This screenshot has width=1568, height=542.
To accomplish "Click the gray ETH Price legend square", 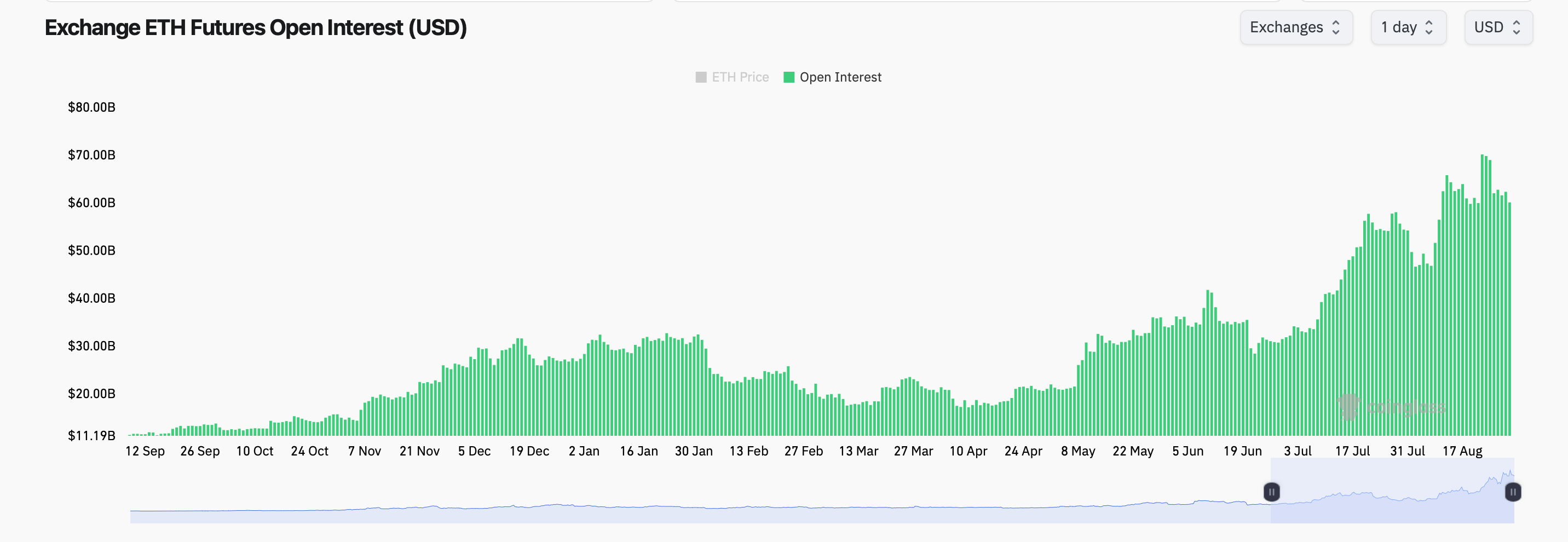I will click(x=701, y=77).
